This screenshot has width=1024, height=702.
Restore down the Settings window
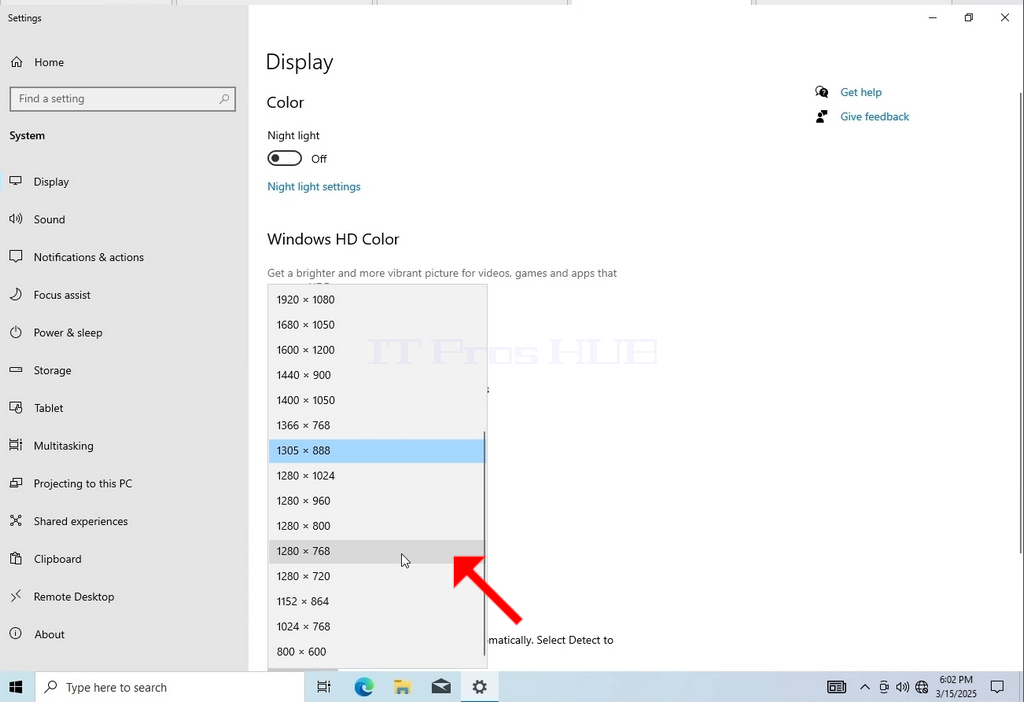[968, 18]
